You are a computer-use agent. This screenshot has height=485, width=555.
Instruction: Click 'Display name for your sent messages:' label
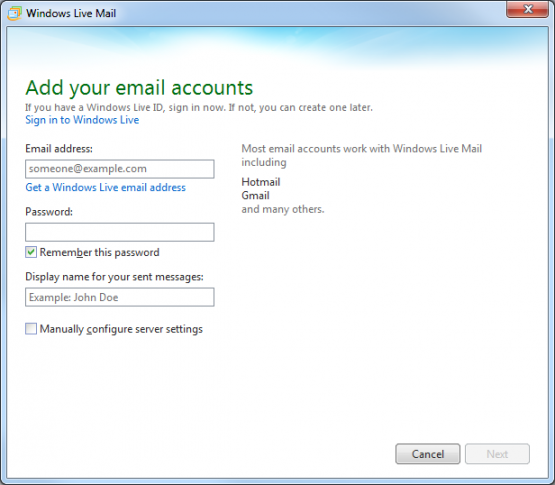tap(114, 276)
